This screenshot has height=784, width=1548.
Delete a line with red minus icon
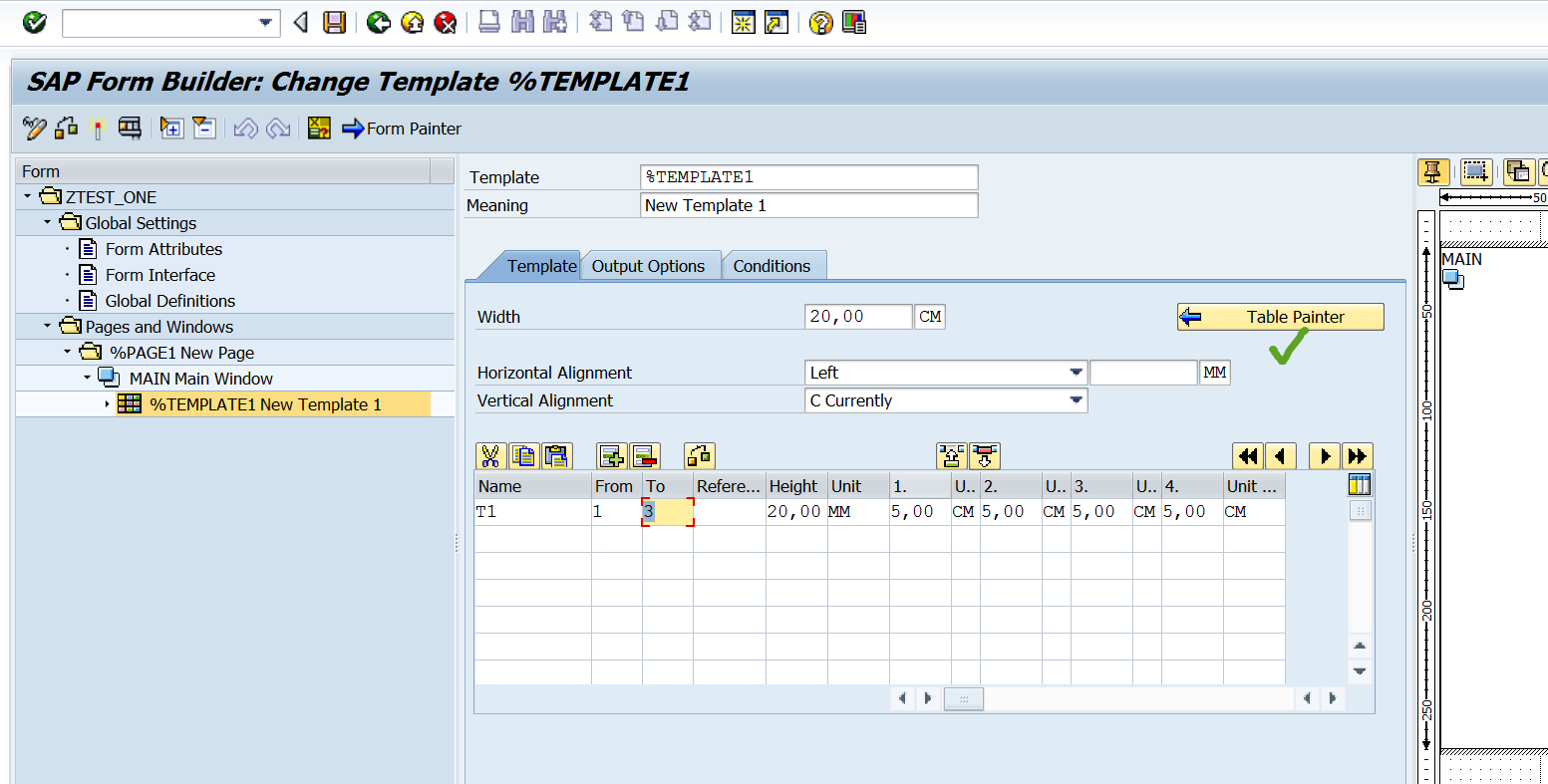tap(644, 455)
